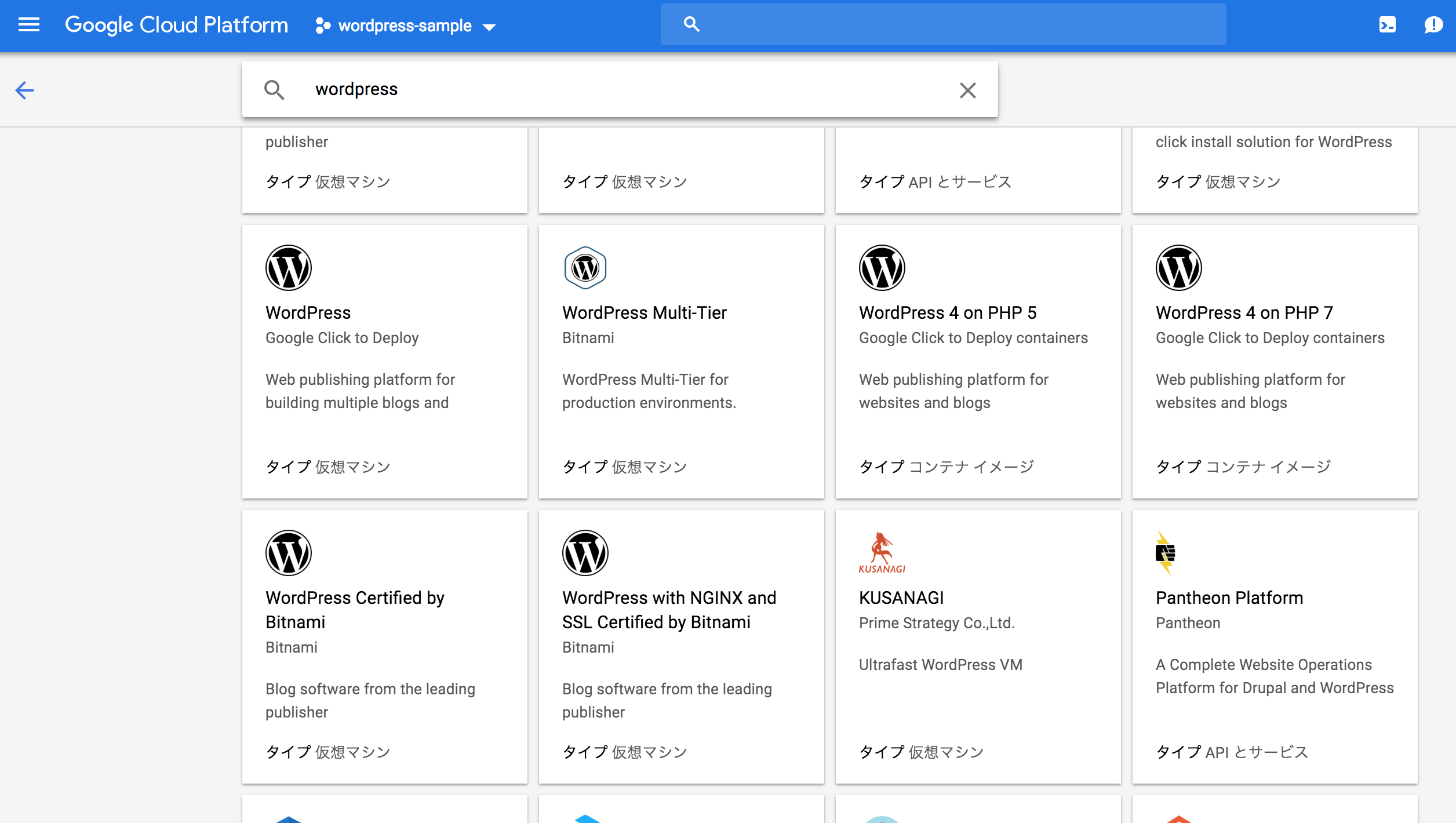Expand the wordpress-sample project dropdown
Screen dimensions: 1456x823
(489, 27)
